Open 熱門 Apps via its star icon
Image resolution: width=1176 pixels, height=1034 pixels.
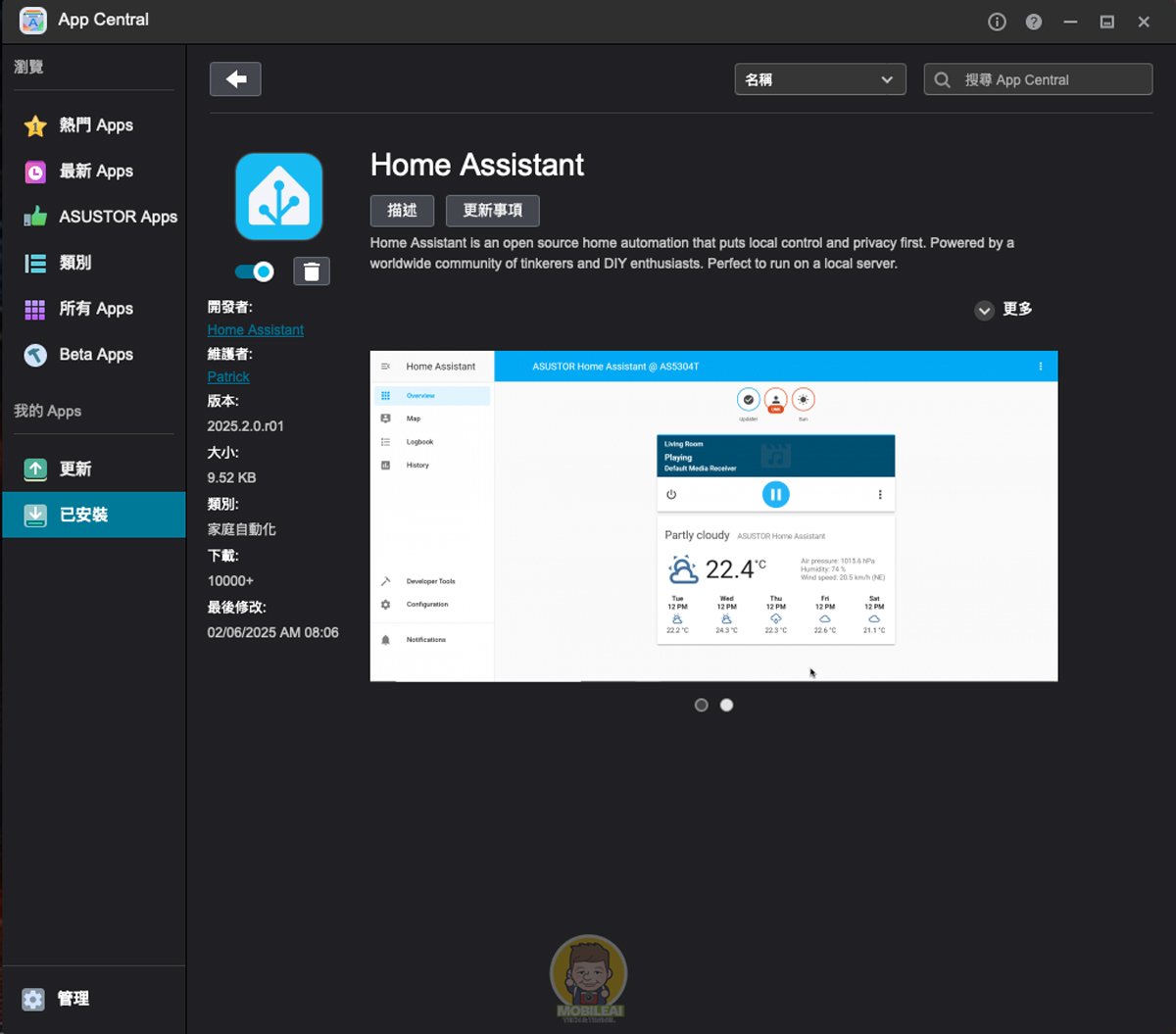tap(35, 125)
